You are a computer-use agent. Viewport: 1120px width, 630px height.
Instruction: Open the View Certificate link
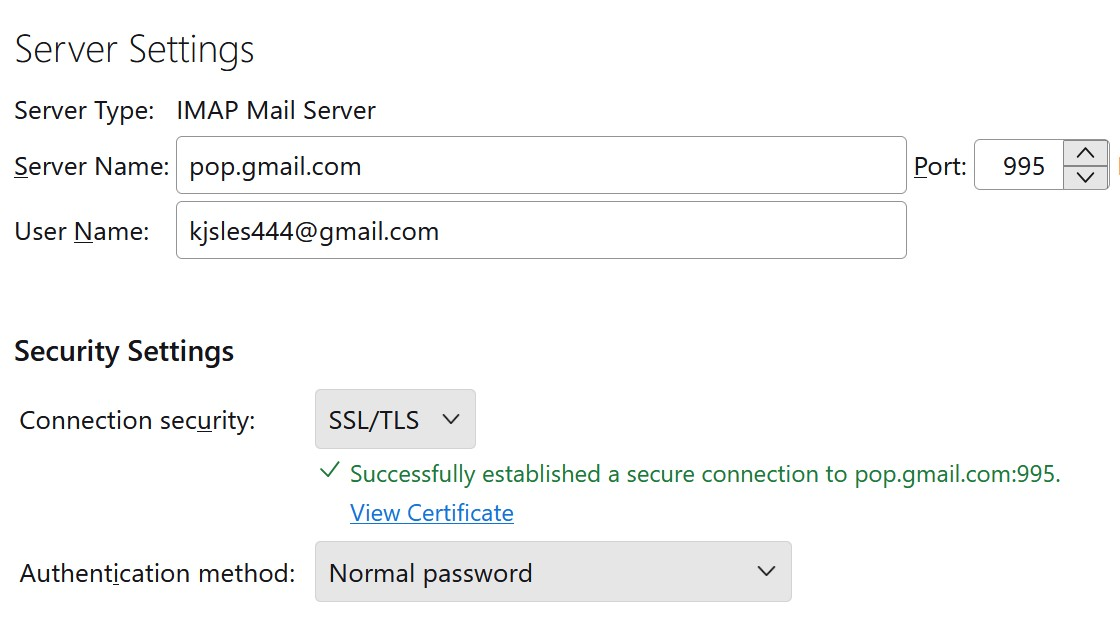click(x=431, y=513)
